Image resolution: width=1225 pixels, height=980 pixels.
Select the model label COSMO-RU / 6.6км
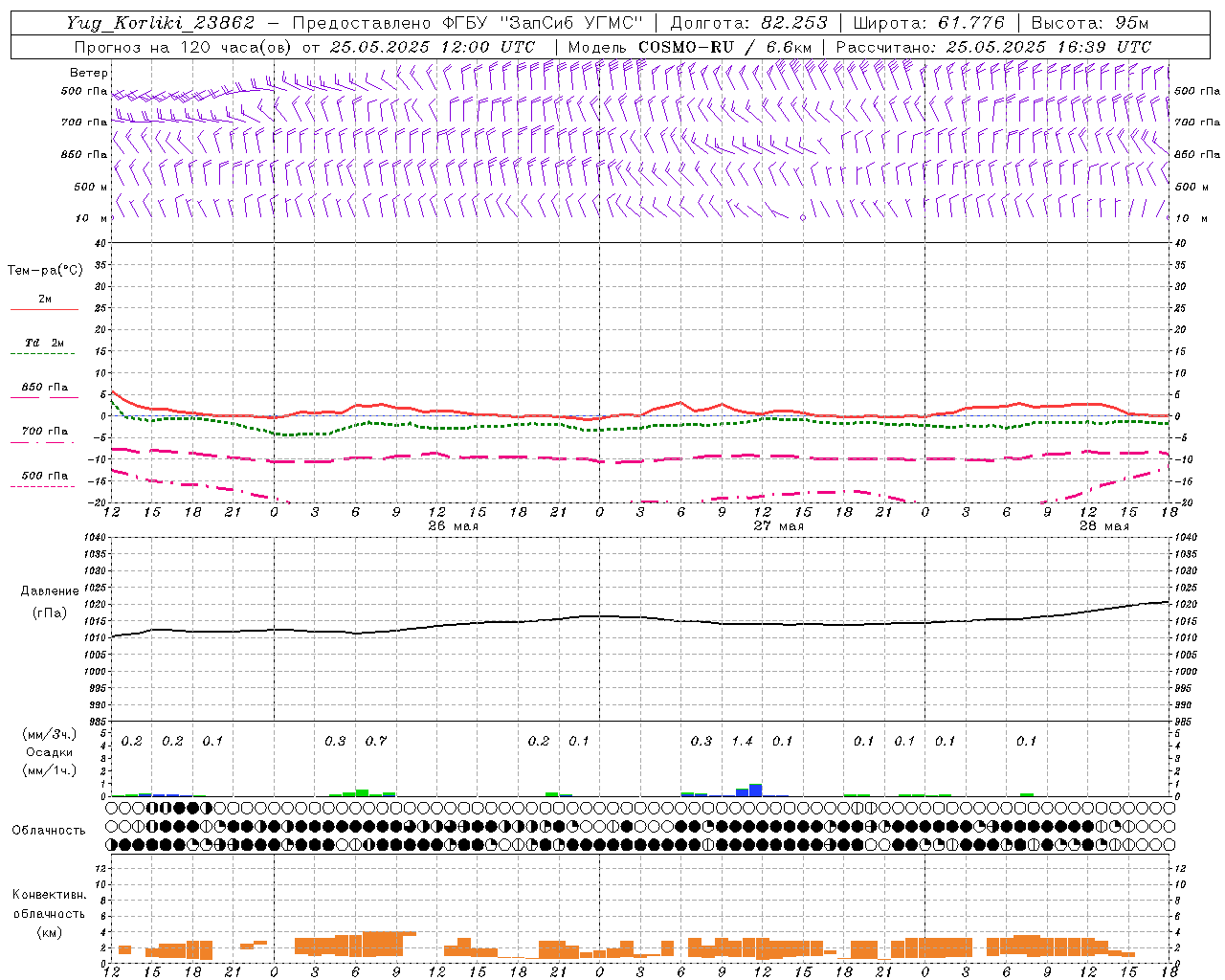tap(725, 47)
